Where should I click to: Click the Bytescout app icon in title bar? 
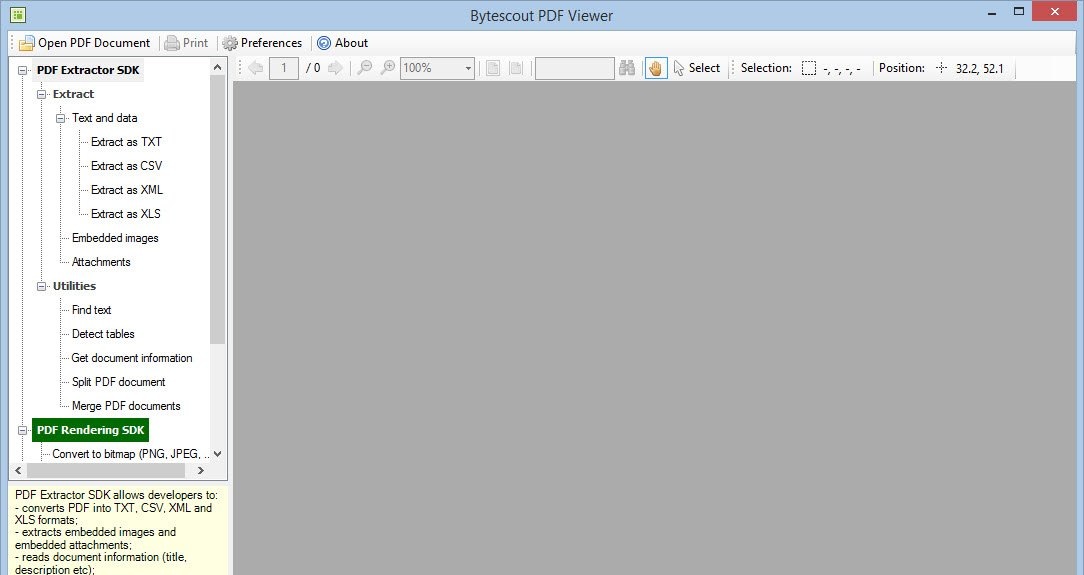18,15
